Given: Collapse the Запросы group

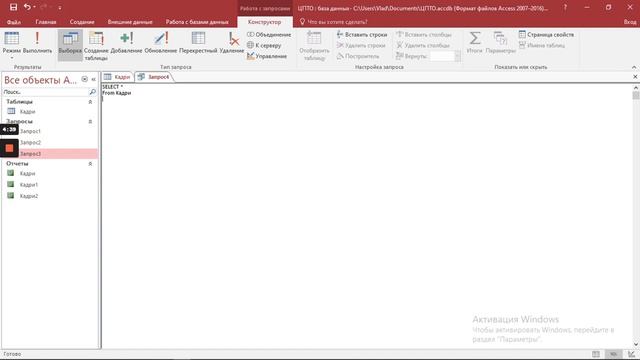Looking at the screenshot, I should tap(90, 122).
